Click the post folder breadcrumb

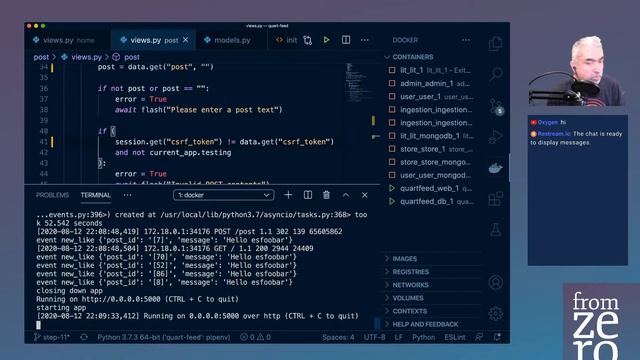41,57
